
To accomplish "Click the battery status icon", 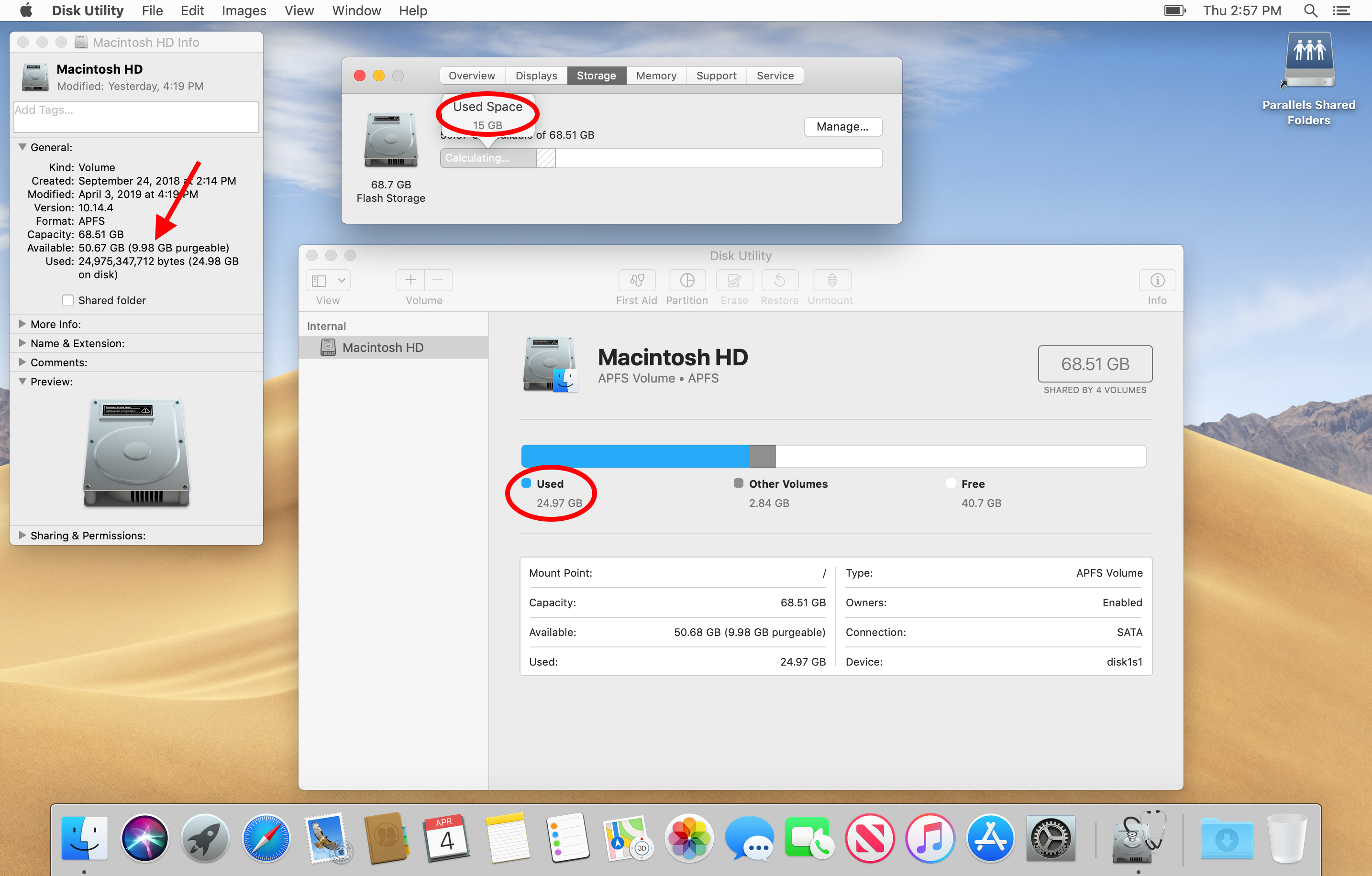I will coord(1174,11).
